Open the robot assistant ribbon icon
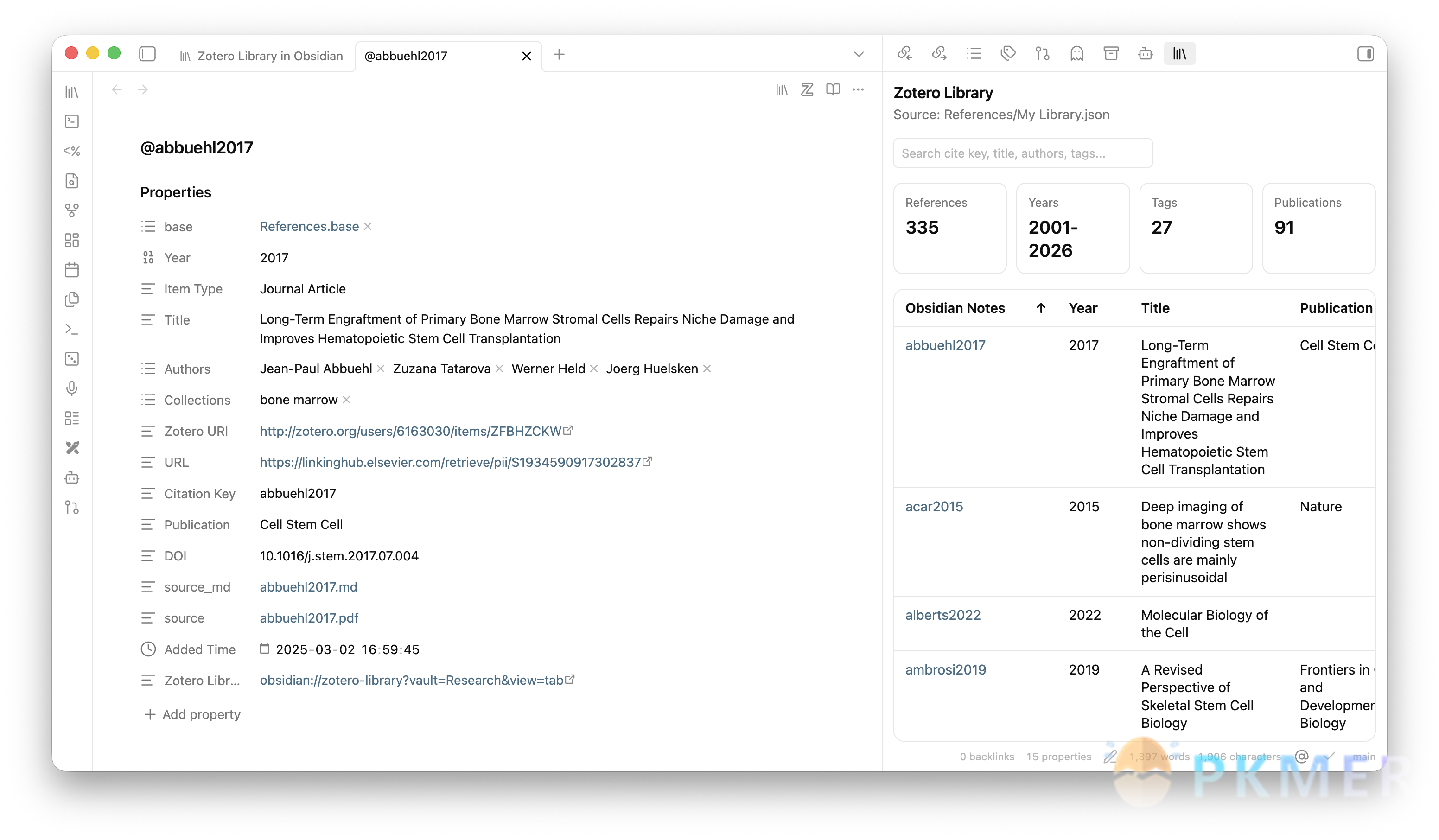Image resolution: width=1439 pixels, height=840 pixels. 72,478
